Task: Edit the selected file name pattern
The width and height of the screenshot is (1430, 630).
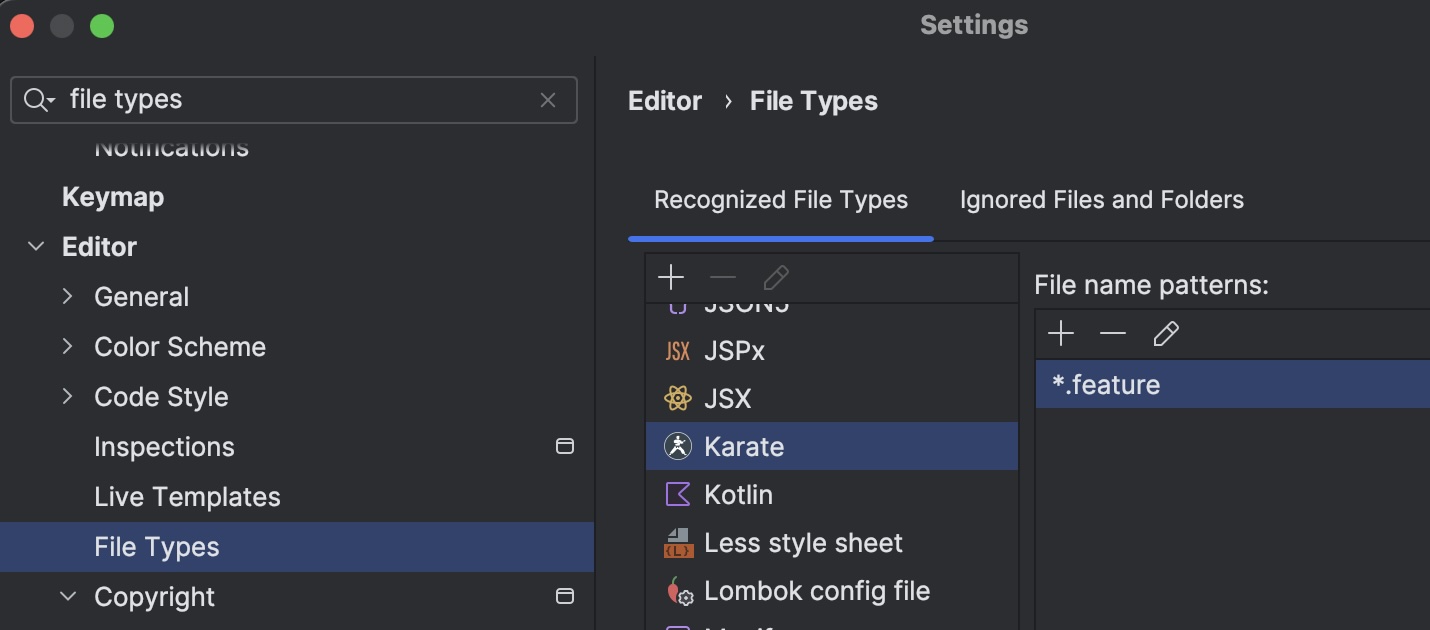Action: pos(1165,333)
